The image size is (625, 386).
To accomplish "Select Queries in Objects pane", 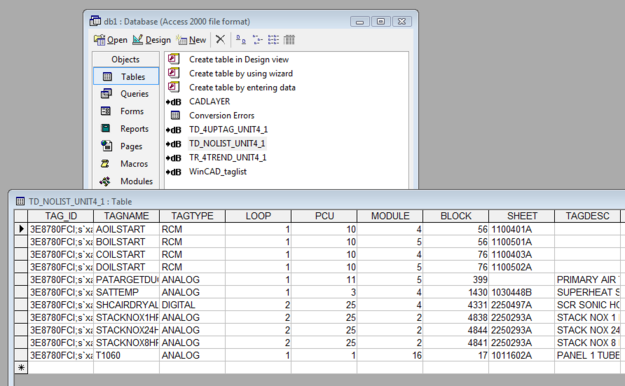I will click(126, 94).
